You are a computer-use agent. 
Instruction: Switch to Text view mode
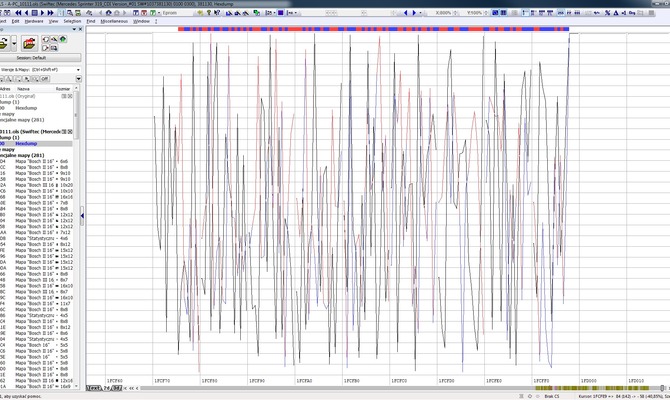(94, 387)
